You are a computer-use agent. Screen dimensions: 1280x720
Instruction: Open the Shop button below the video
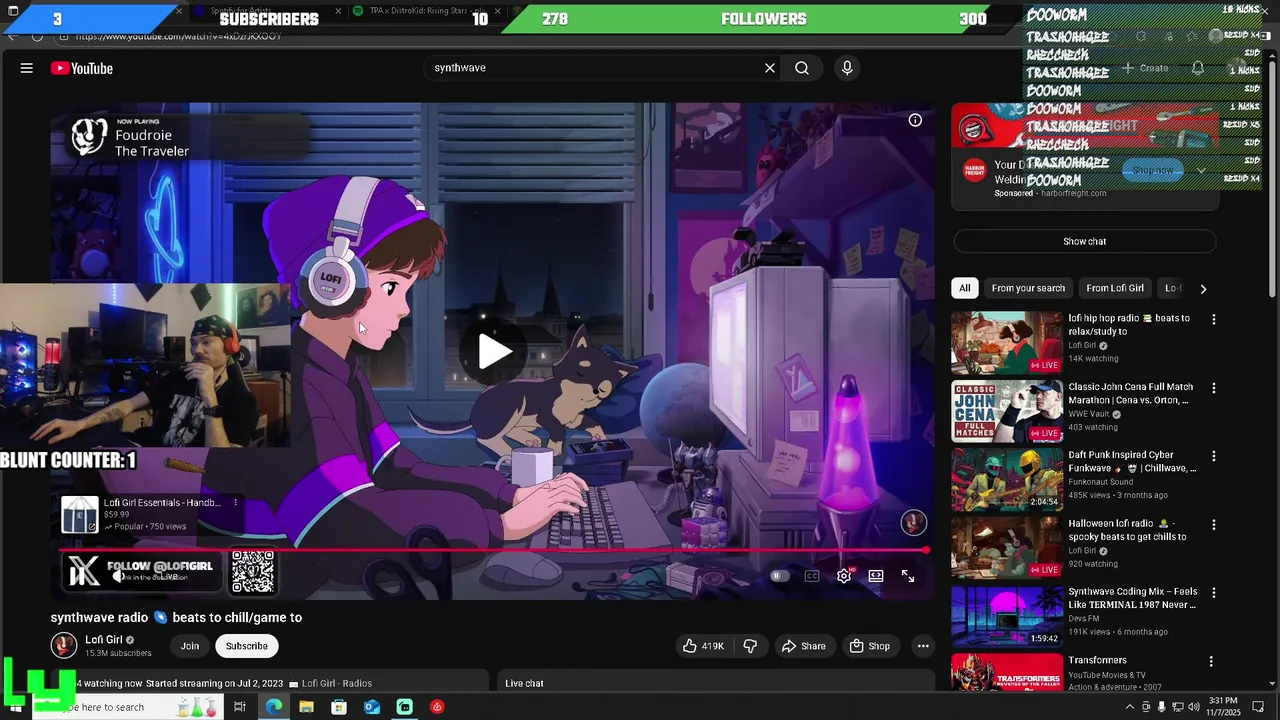point(869,646)
